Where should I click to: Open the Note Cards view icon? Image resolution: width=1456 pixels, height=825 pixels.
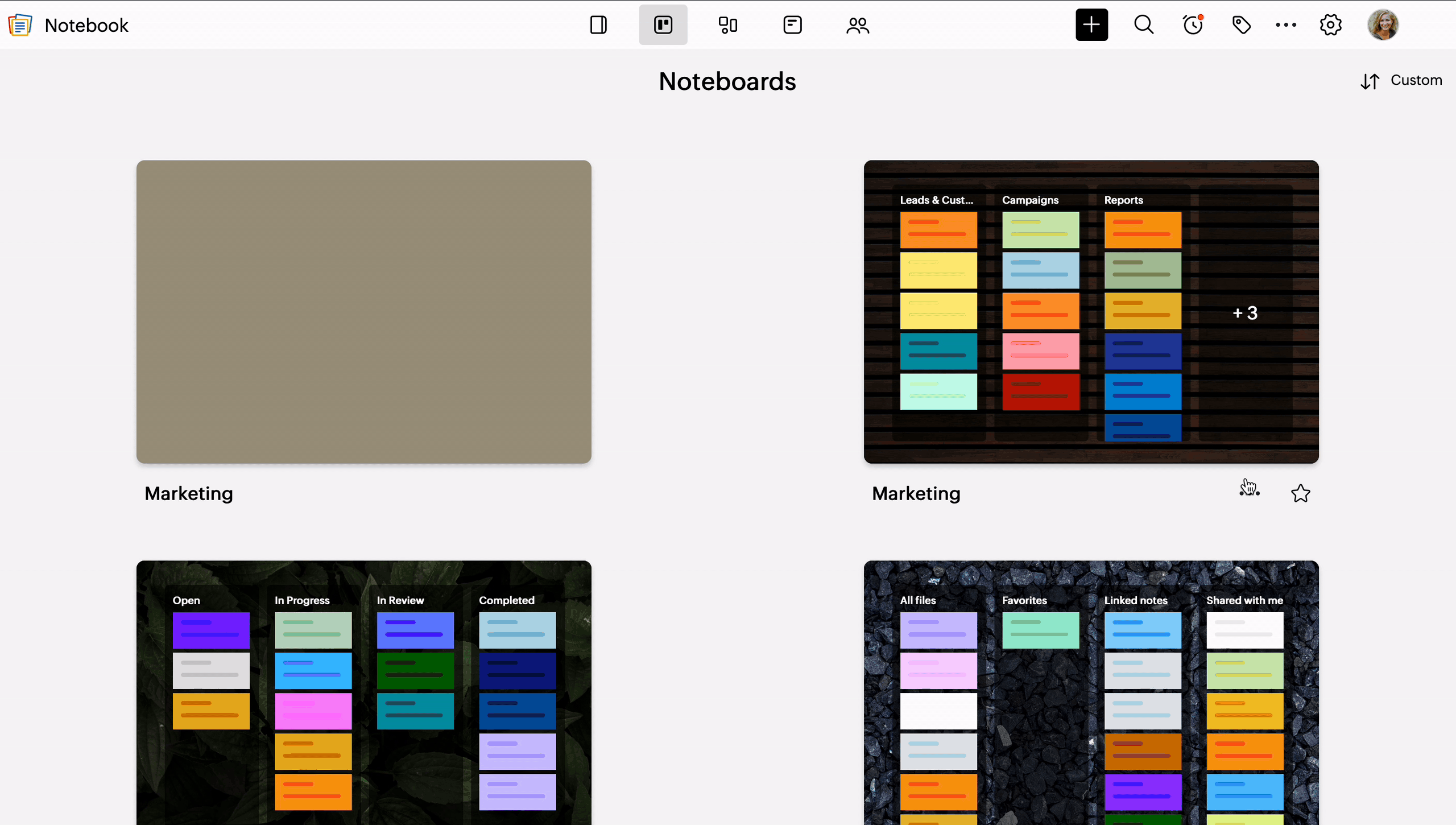tap(792, 25)
